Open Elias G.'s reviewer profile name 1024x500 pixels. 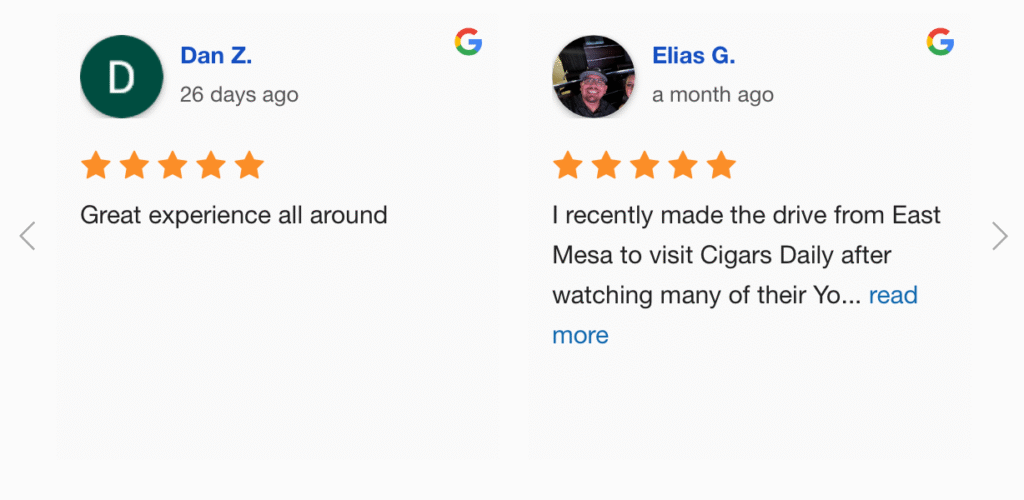pos(693,56)
